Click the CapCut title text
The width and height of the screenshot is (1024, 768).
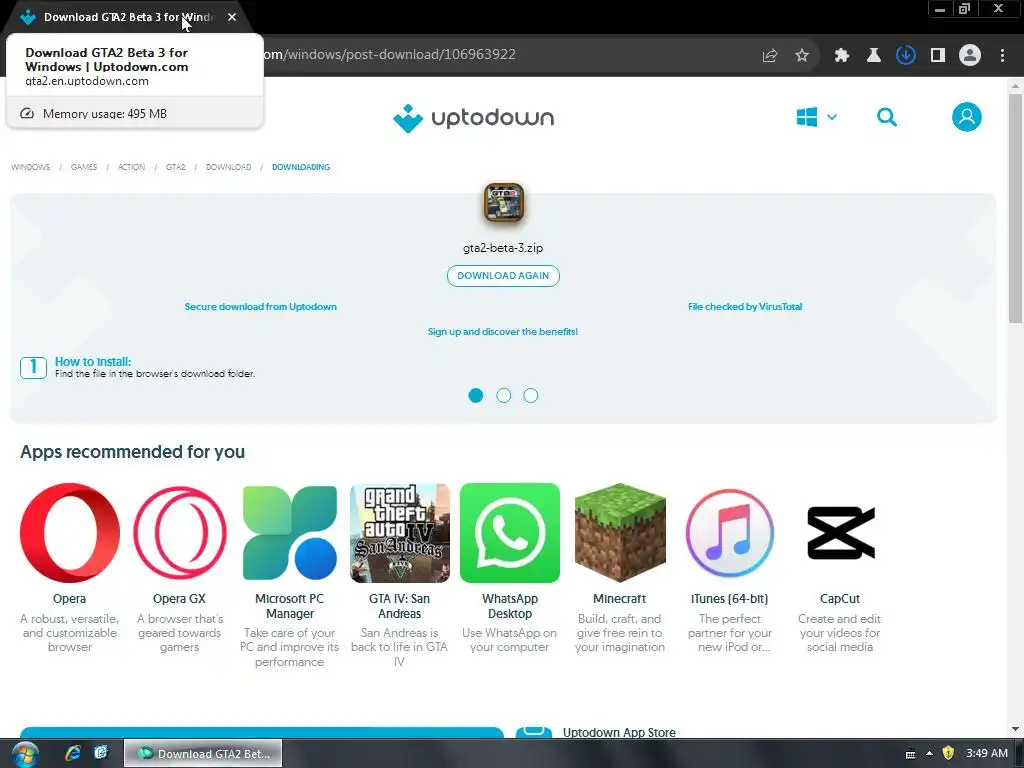tap(840, 599)
